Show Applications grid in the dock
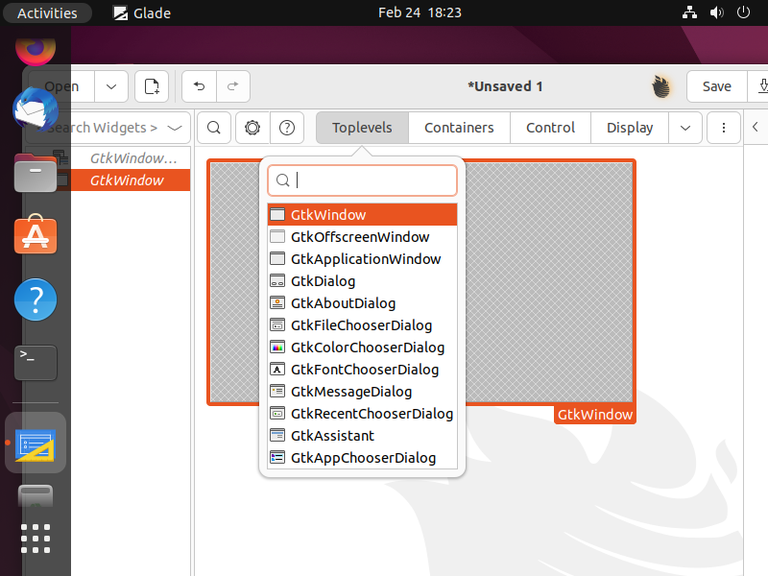 (35, 539)
